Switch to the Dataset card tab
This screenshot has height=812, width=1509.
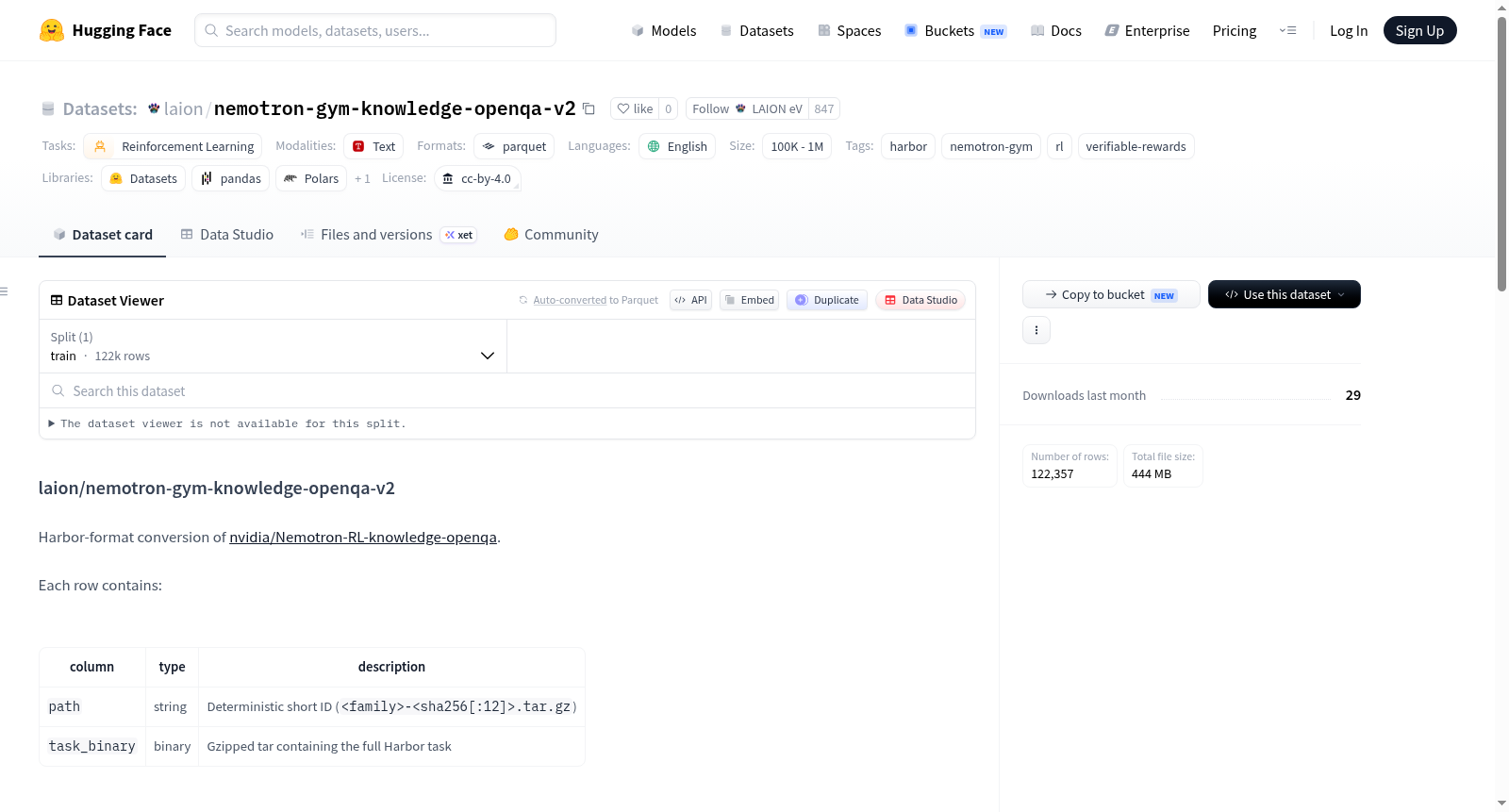[x=103, y=235]
